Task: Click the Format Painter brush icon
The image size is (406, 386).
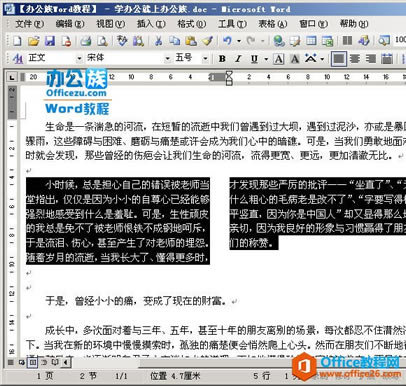Action: [x=208, y=41]
